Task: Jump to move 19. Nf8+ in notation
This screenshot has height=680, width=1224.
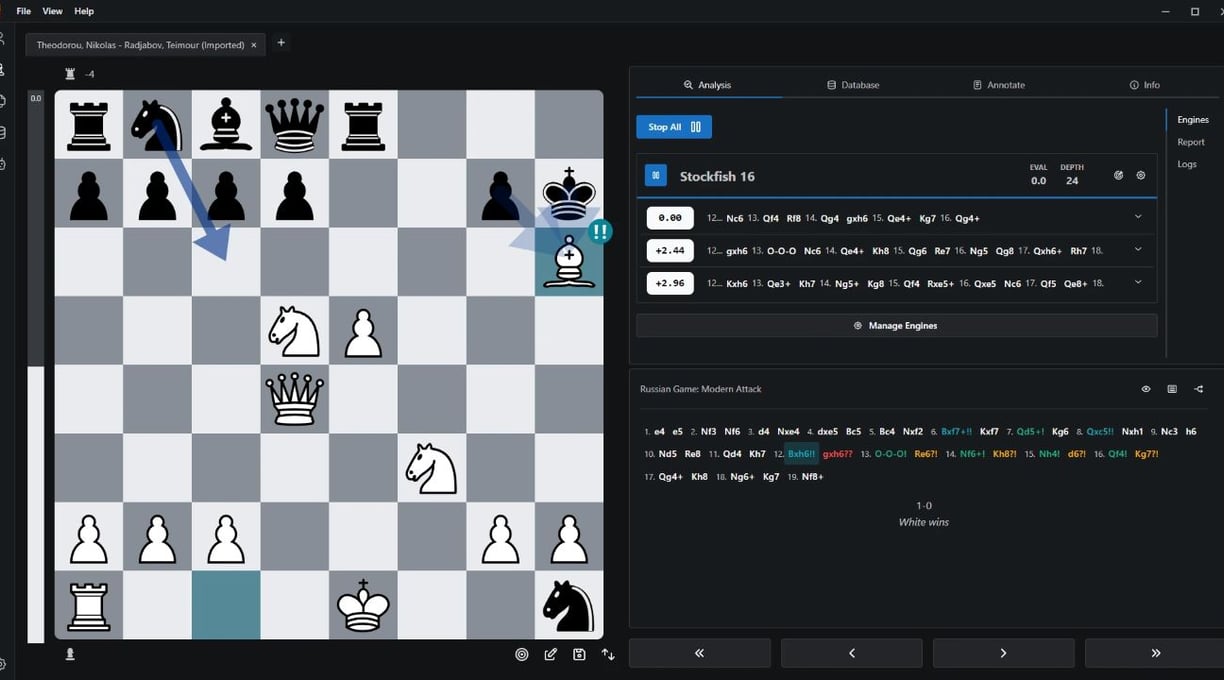Action: 811,477
